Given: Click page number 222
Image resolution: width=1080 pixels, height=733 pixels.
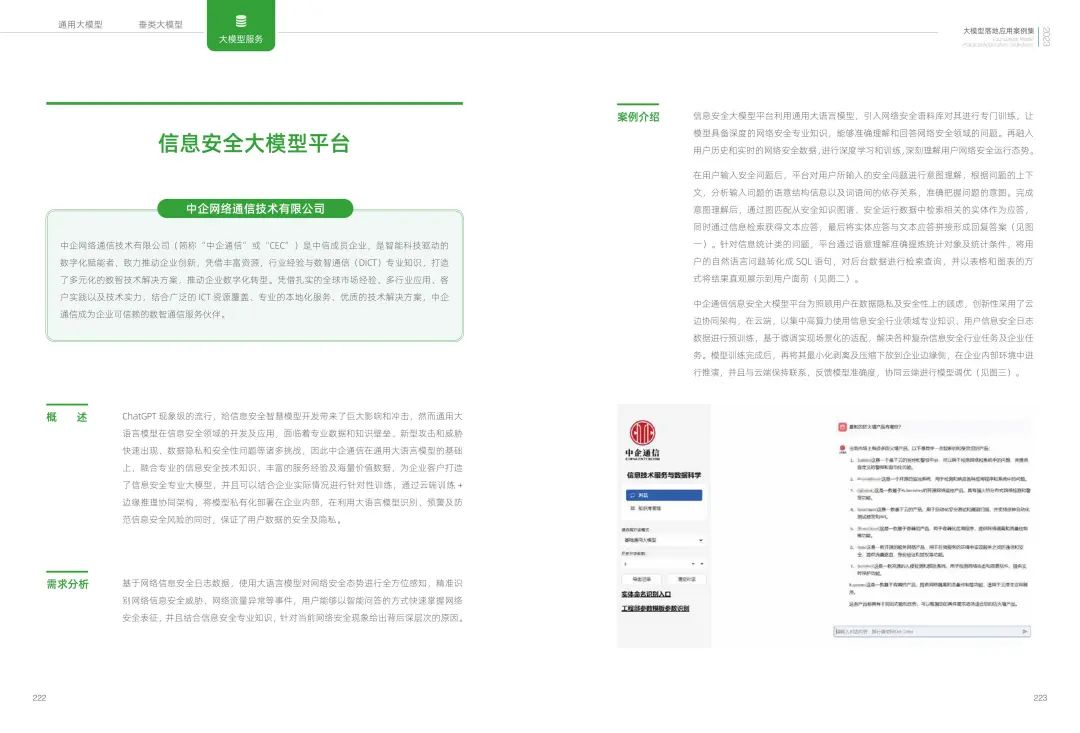Looking at the screenshot, I should pos(39,698).
